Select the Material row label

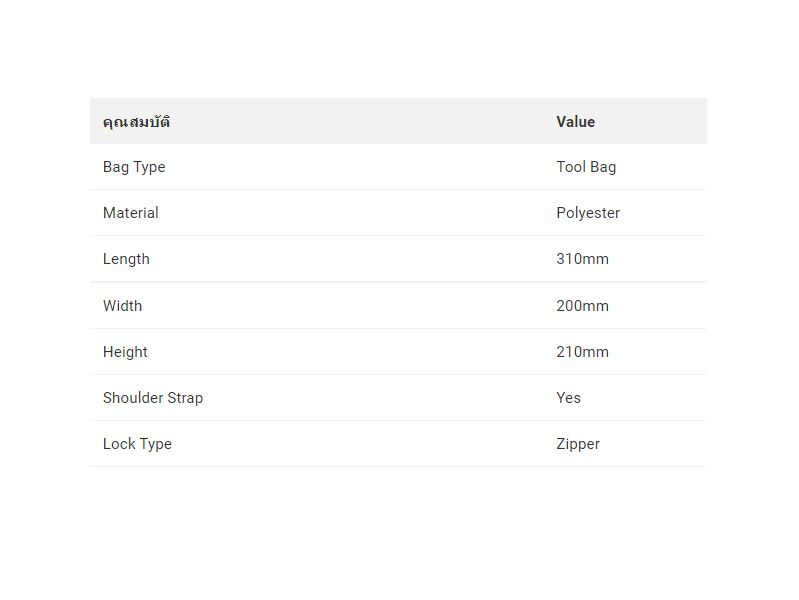[x=130, y=213]
